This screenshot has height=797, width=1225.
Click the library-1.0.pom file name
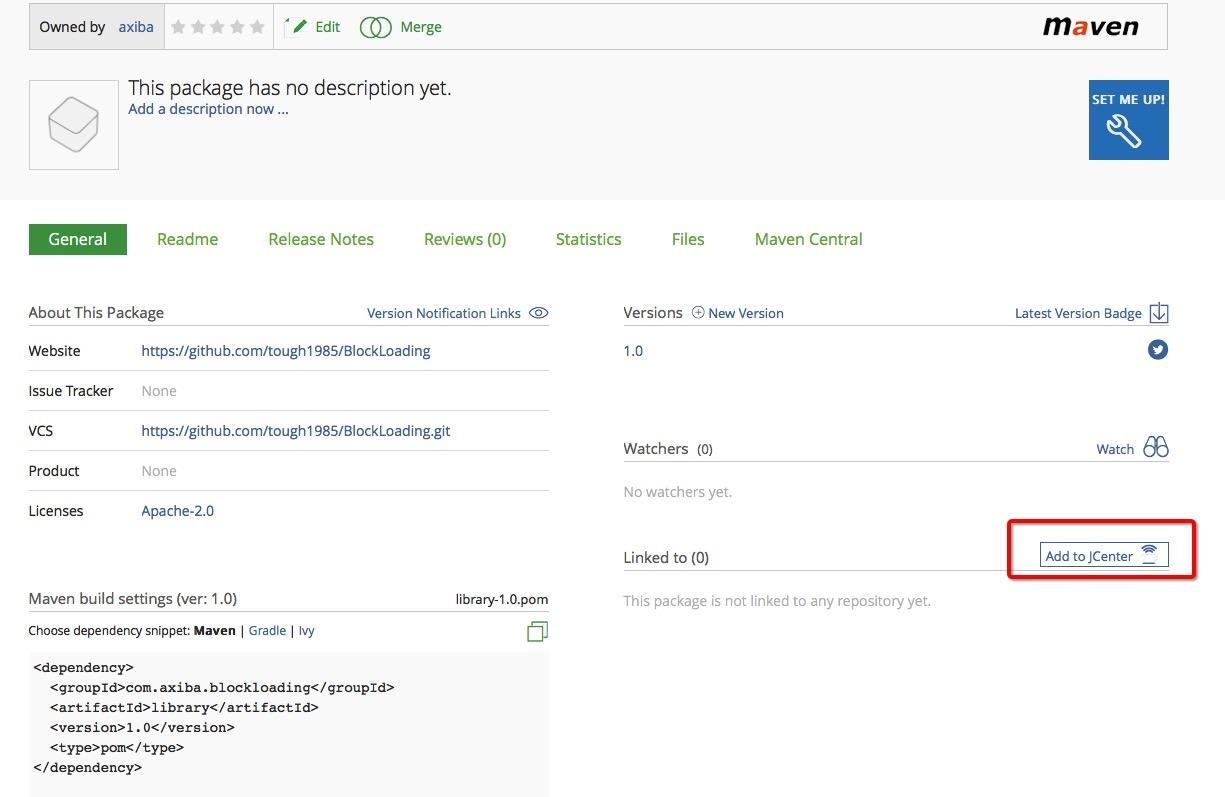point(502,599)
